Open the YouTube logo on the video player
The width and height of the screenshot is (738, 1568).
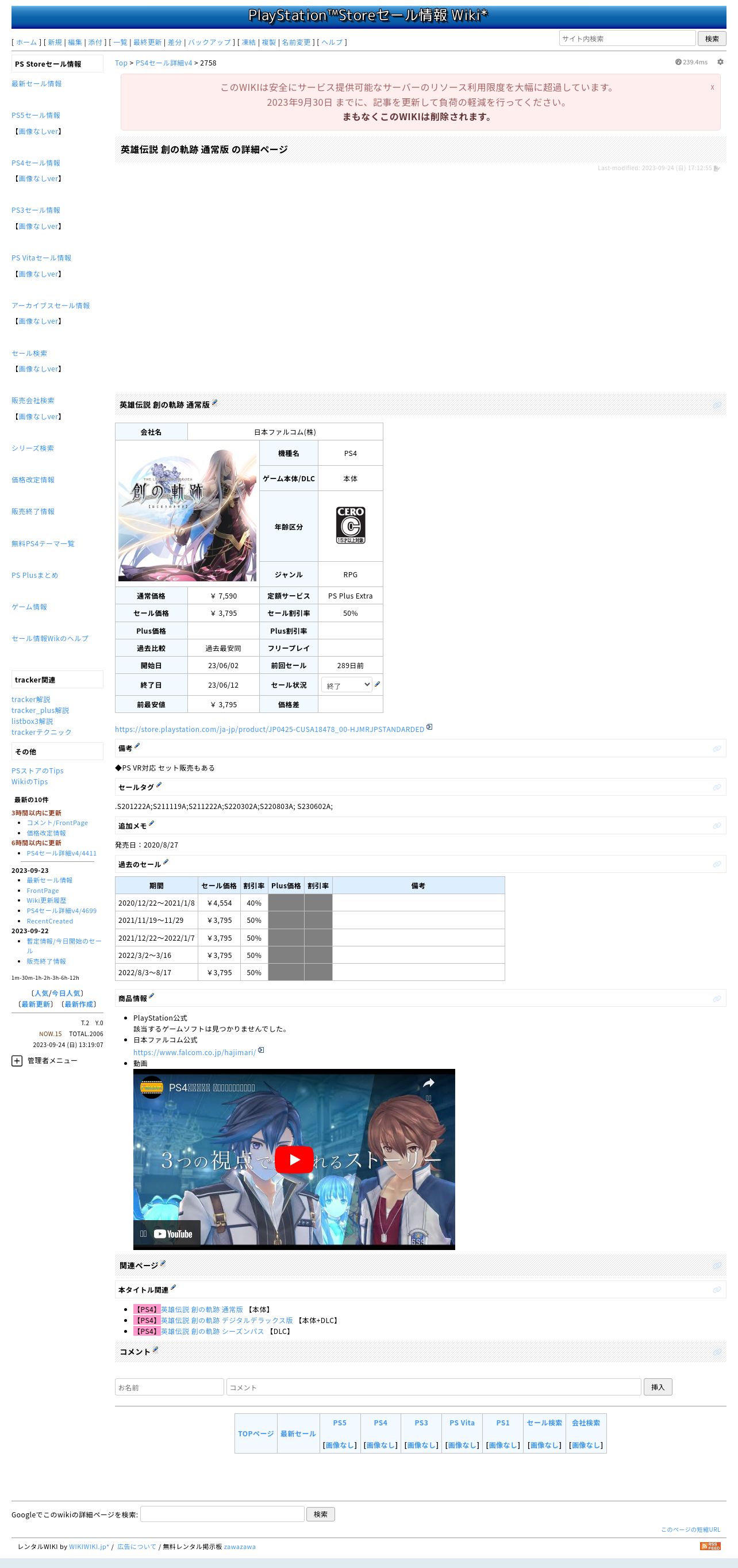pos(173,1234)
